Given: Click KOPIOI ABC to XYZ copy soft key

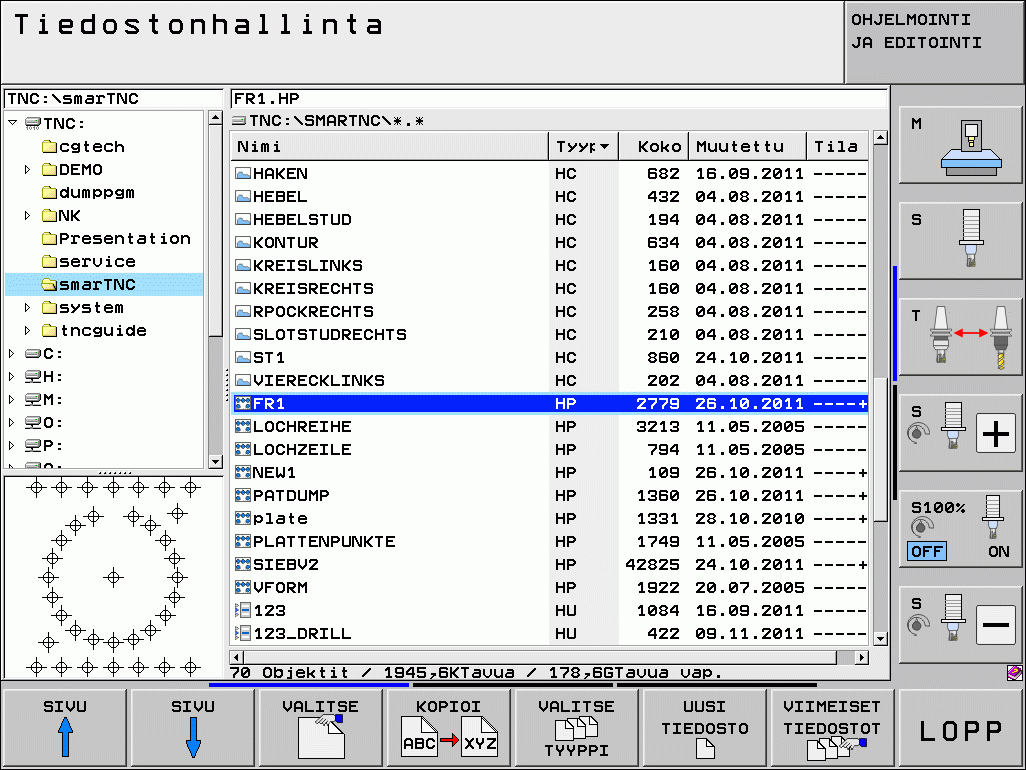Looking at the screenshot, I should tap(449, 727).
